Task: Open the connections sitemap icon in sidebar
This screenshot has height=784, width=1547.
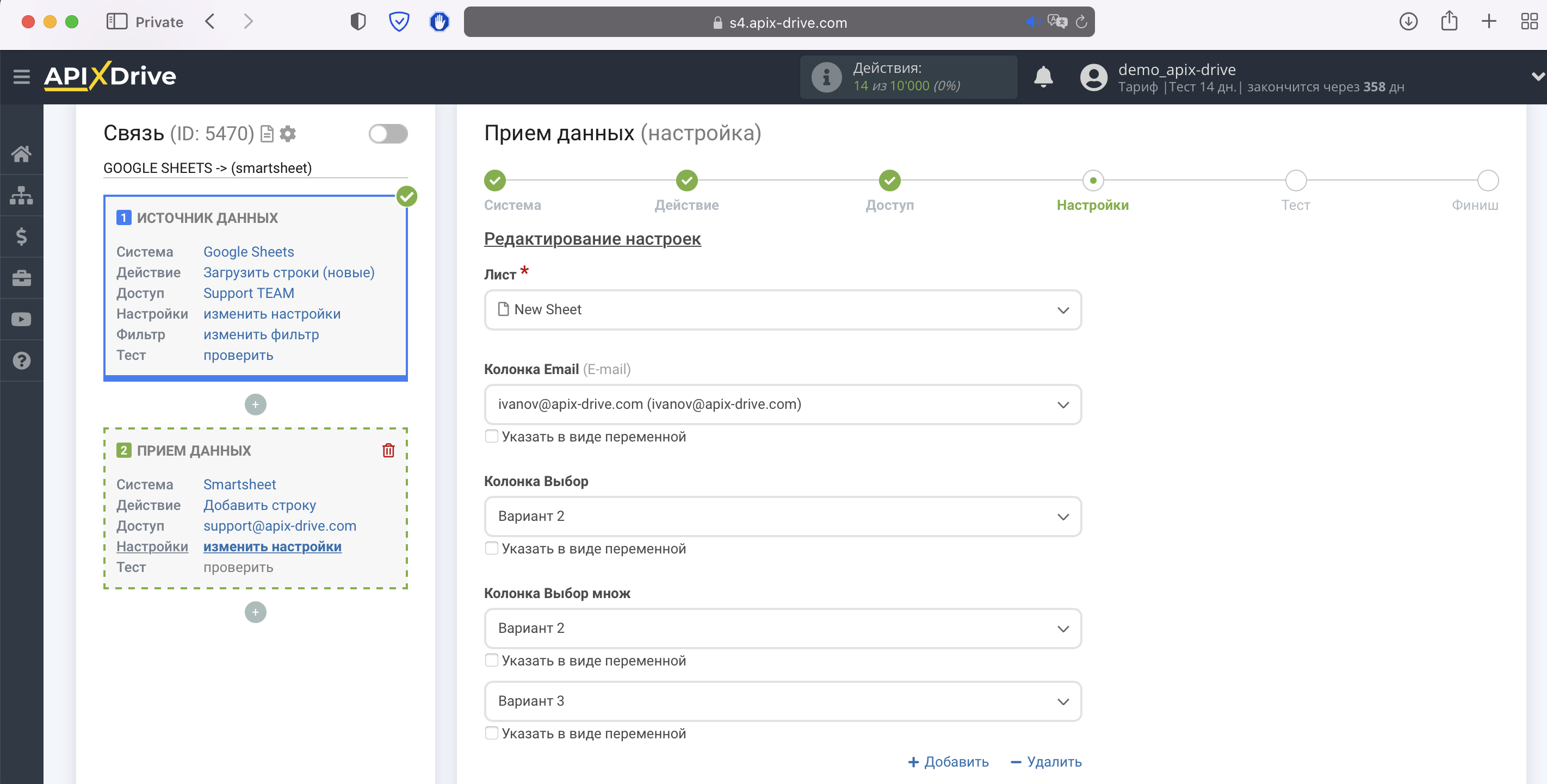Action: point(22,195)
